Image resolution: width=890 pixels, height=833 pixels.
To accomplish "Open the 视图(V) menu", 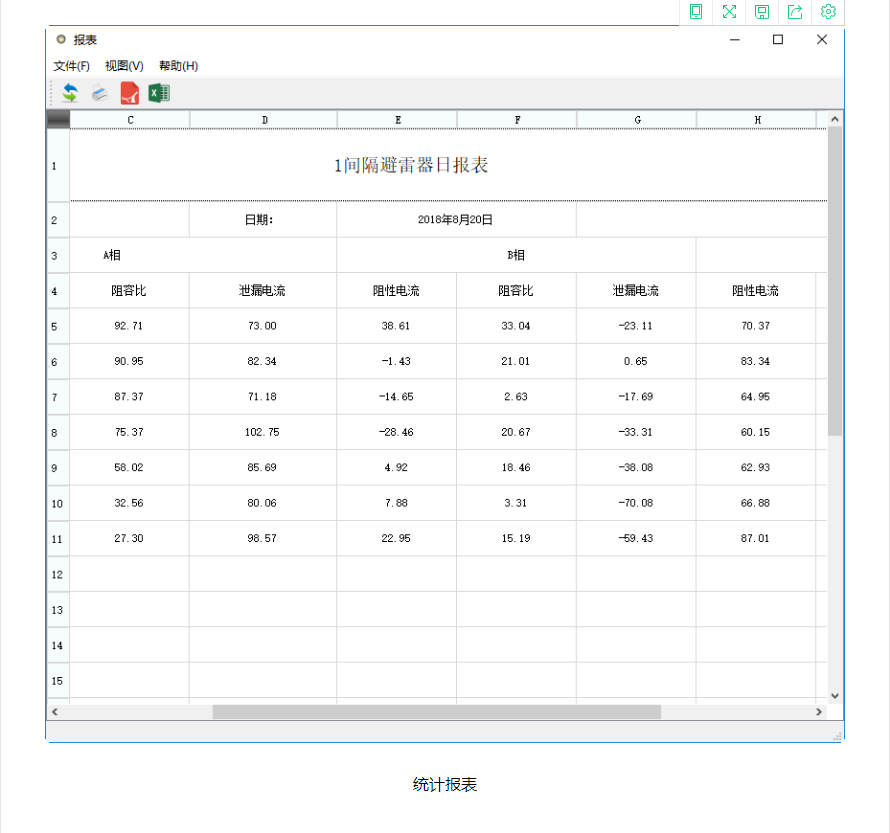I will (x=124, y=66).
